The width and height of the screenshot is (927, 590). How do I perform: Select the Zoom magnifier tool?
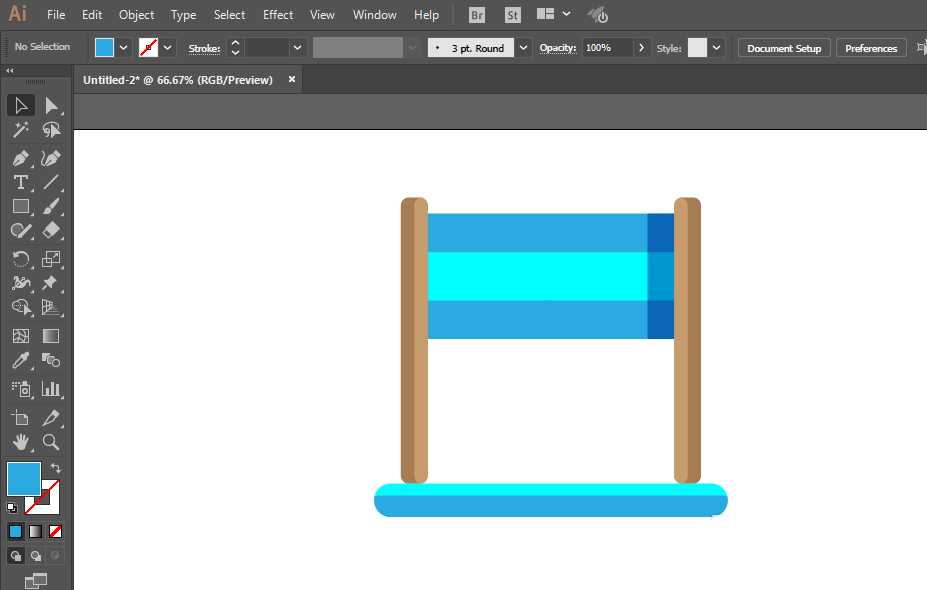pos(51,441)
